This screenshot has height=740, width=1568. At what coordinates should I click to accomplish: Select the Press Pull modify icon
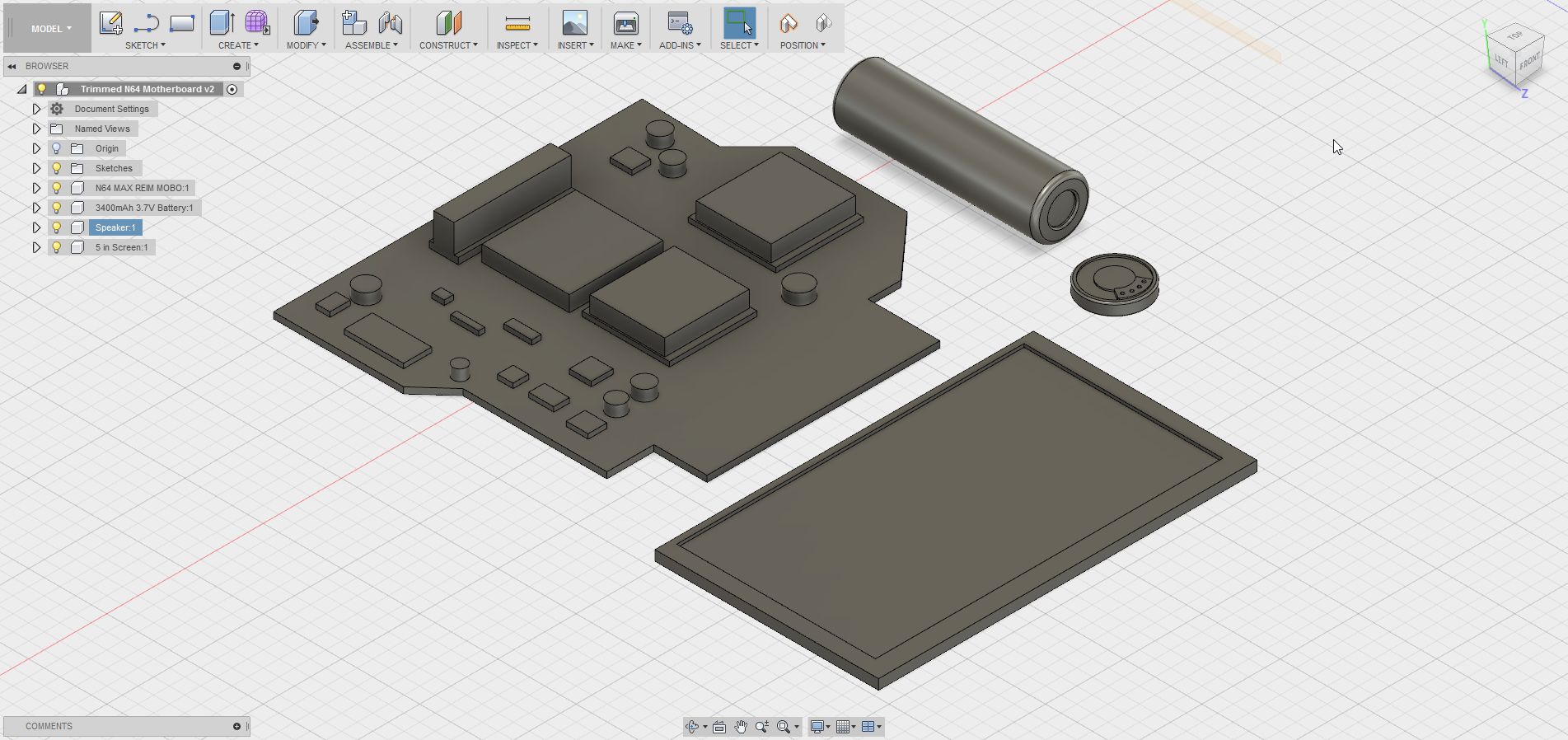306,23
